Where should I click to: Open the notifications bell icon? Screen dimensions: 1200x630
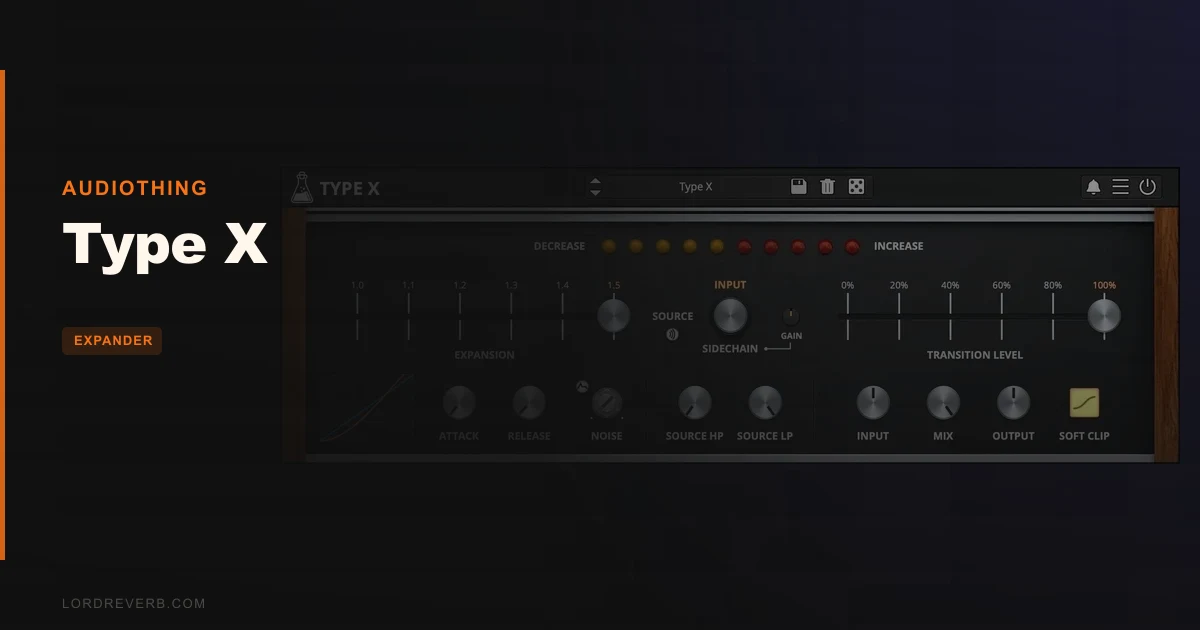click(x=1093, y=187)
